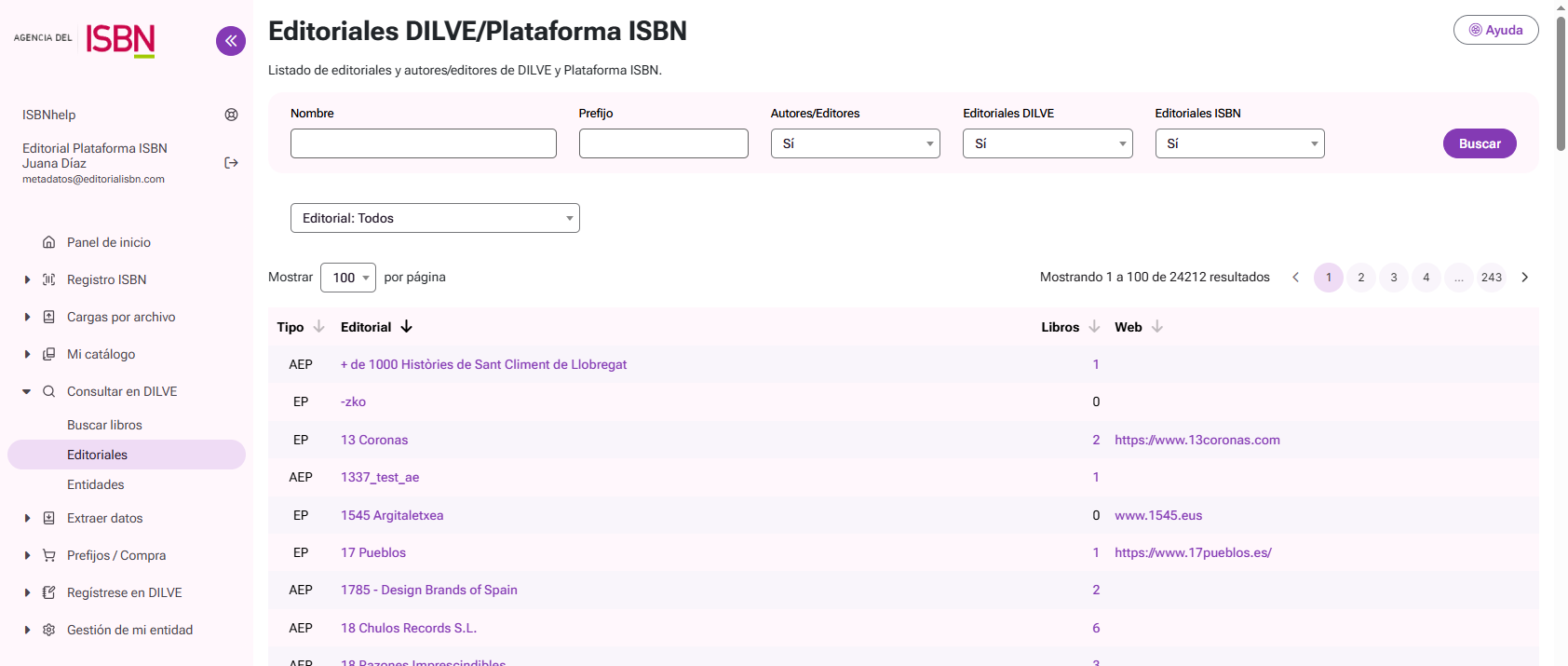Image resolution: width=1568 pixels, height=666 pixels.
Task: Jump to last page 243
Action: coord(1492,278)
